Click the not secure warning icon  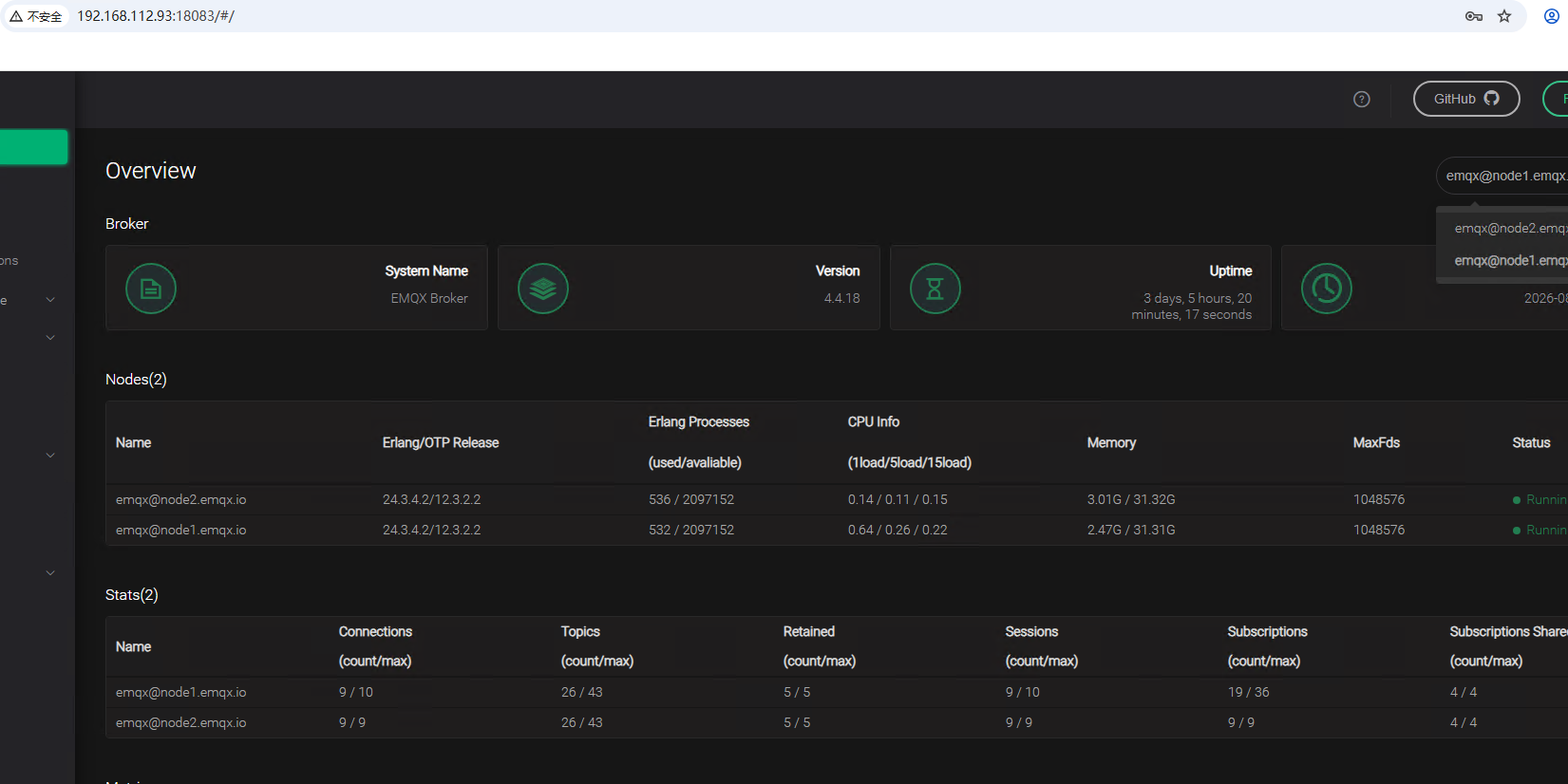click(16, 16)
